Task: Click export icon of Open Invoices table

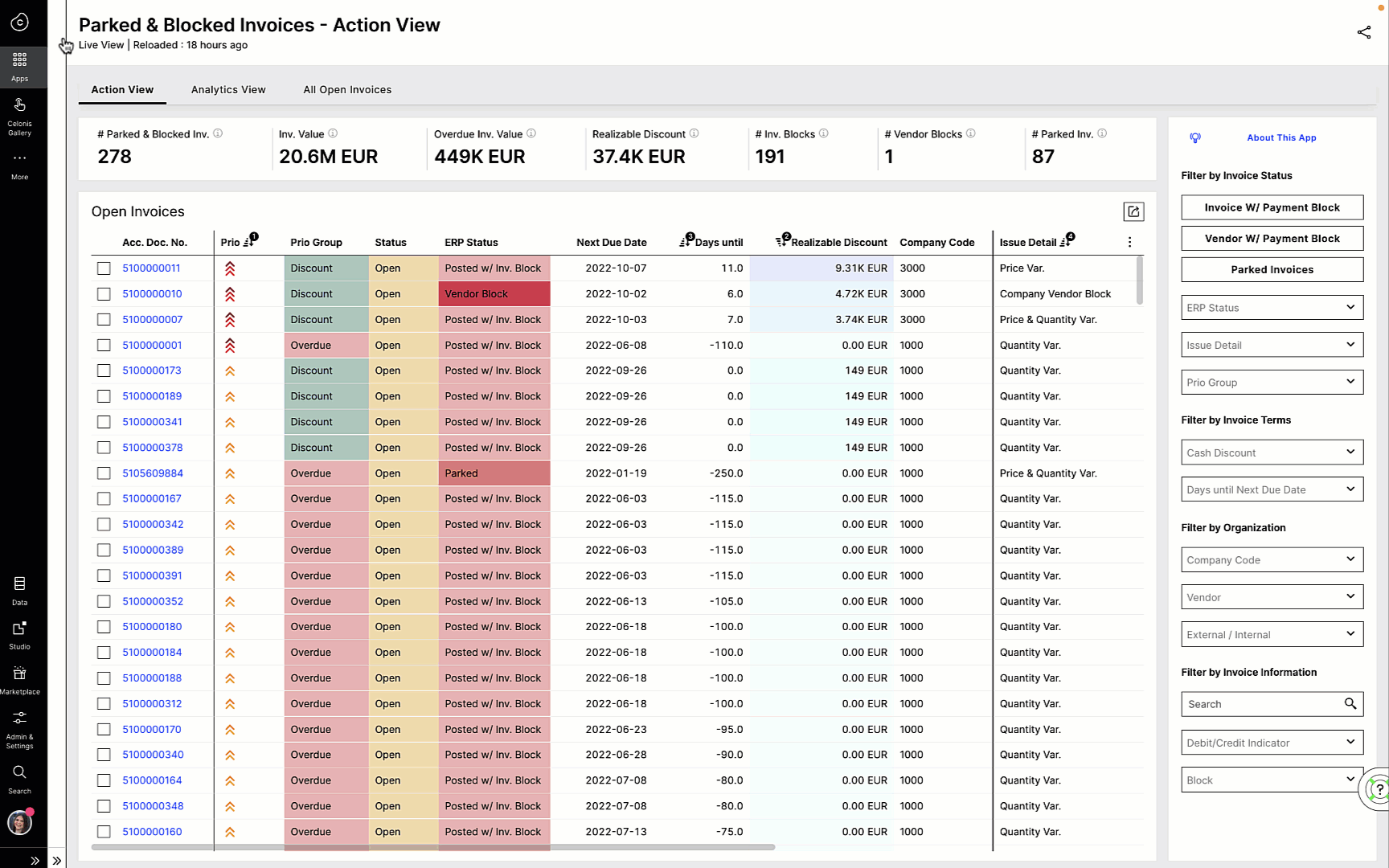Action: tap(1133, 211)
